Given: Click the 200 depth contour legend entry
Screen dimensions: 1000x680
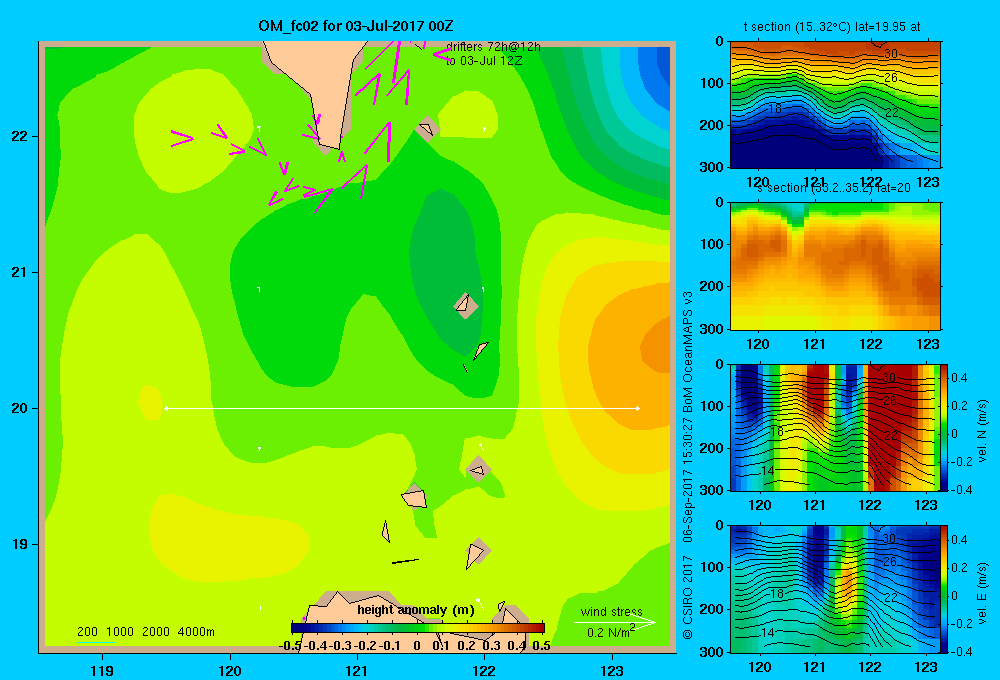Looking at the screenshot, I should click(x=87, y=632).
